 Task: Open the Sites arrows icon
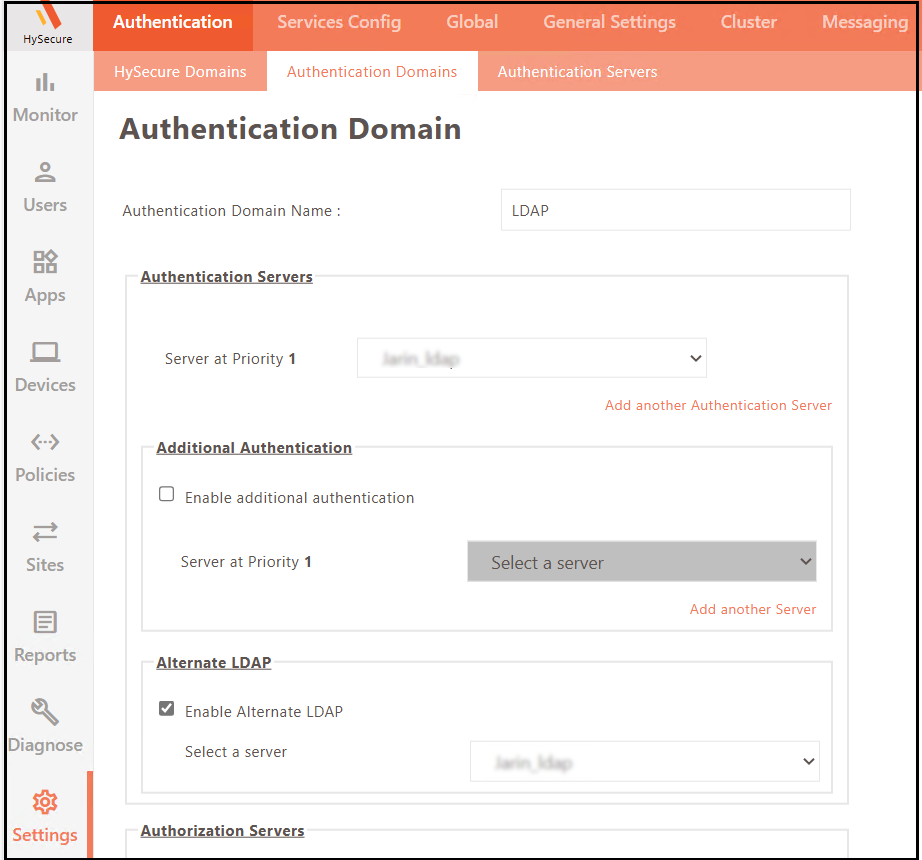click(45, 532)
